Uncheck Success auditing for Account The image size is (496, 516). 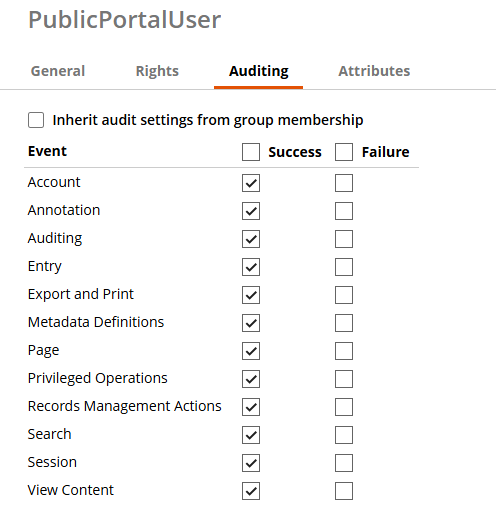pyautogui.click(x=251, y=183)
